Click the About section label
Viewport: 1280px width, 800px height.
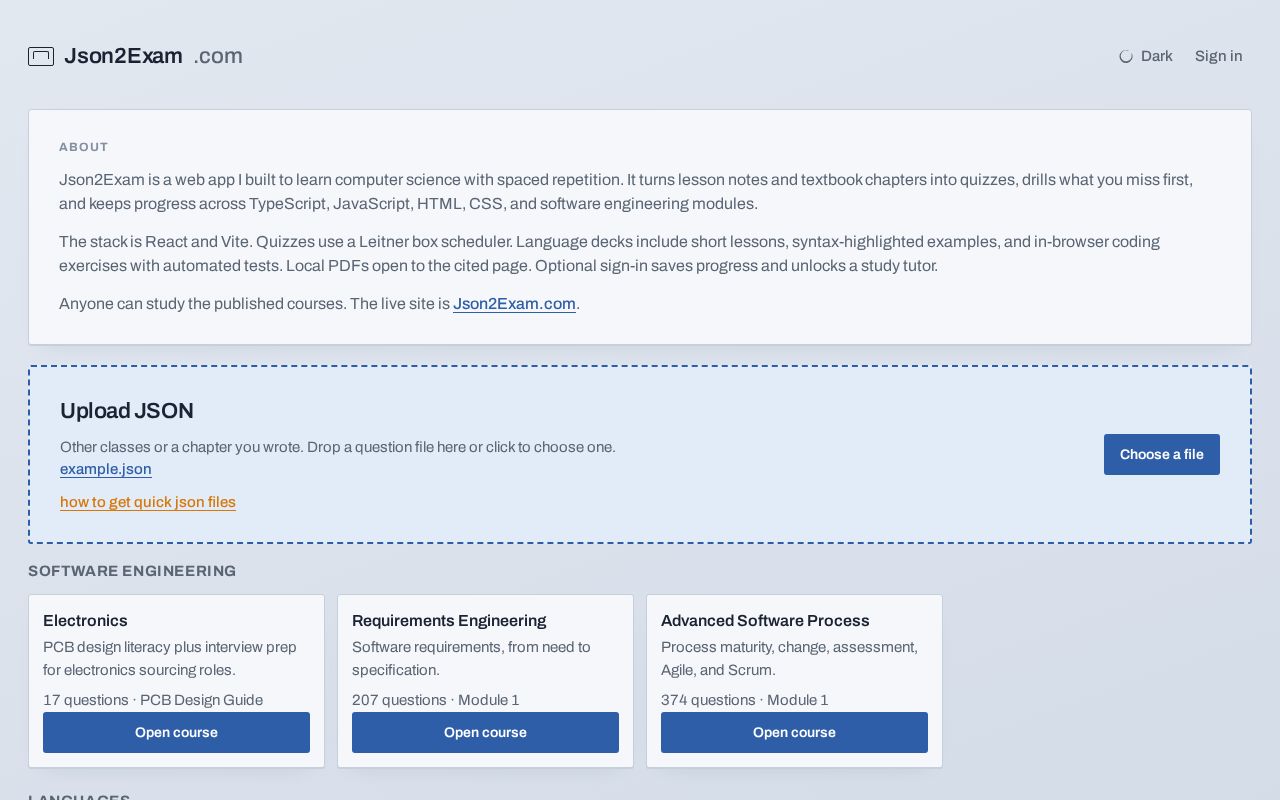84,147
